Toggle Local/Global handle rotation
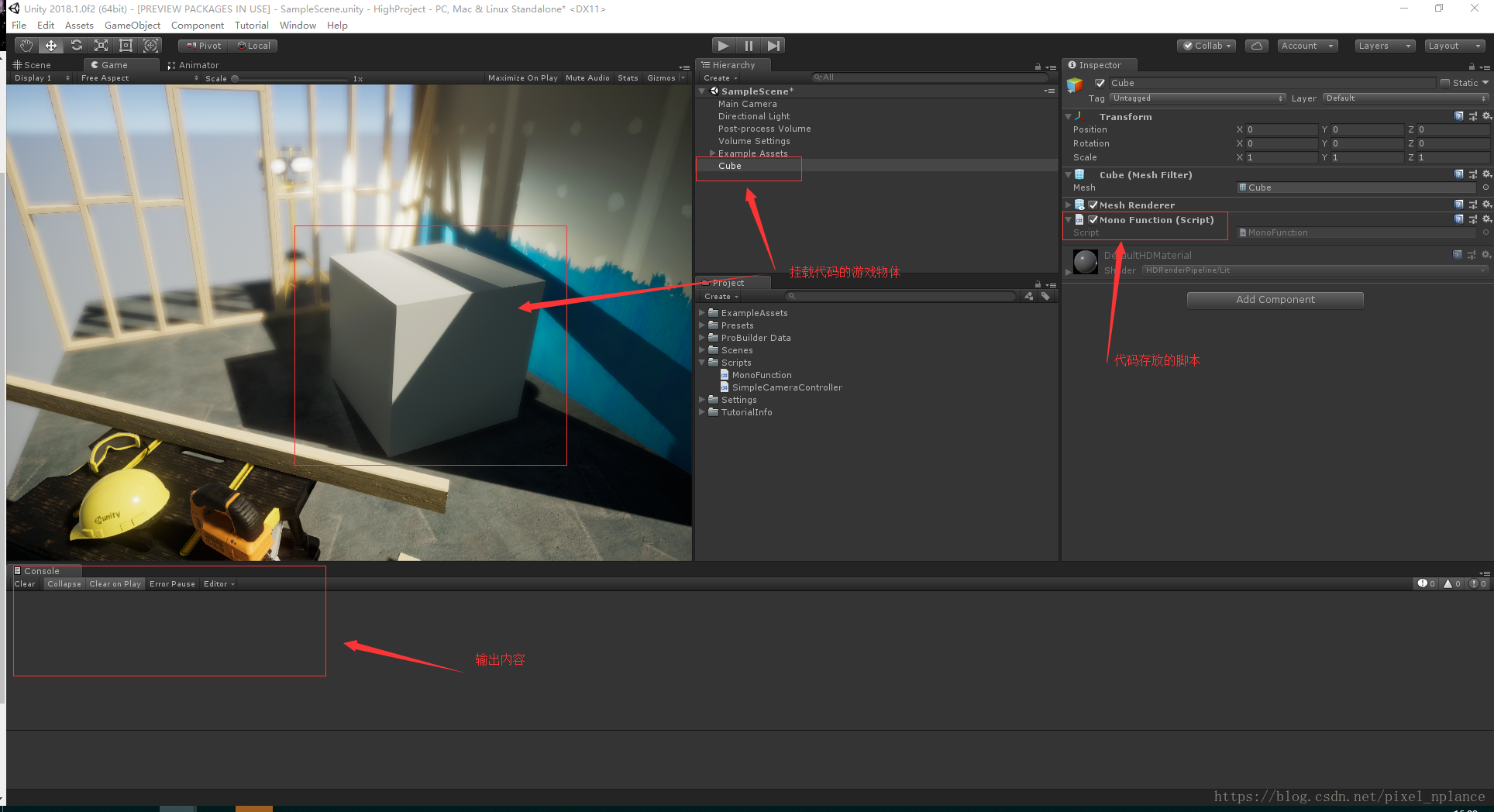Image resolution: width=1494 pixels, height=812 pixels. (253, 46)
